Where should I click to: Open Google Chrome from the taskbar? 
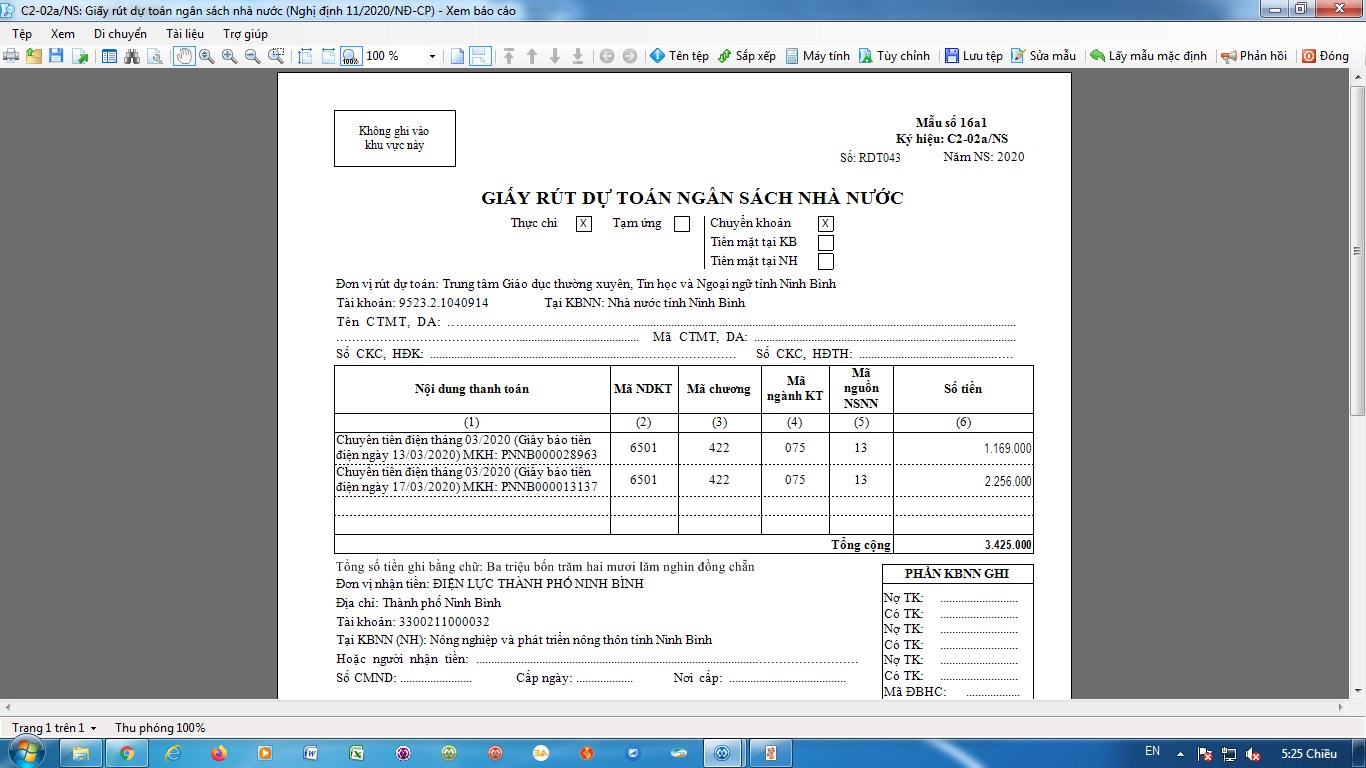click(x=127, y=753)
